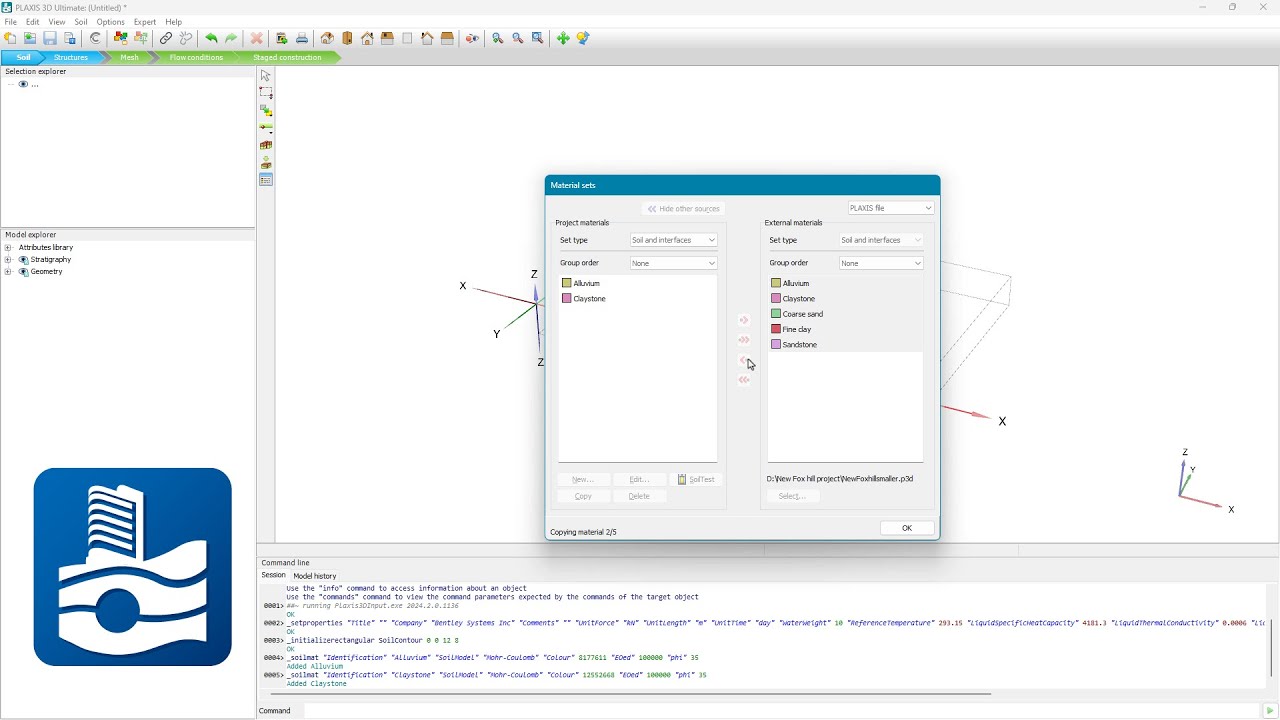Click Coarse sand green color swatch
The image size is (1280, 720).
[x=776, y=314]
